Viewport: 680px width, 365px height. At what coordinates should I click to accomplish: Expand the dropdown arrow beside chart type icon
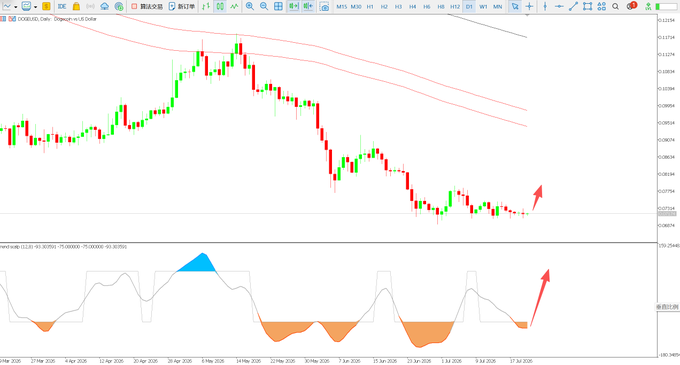click(x=16, y=7)
